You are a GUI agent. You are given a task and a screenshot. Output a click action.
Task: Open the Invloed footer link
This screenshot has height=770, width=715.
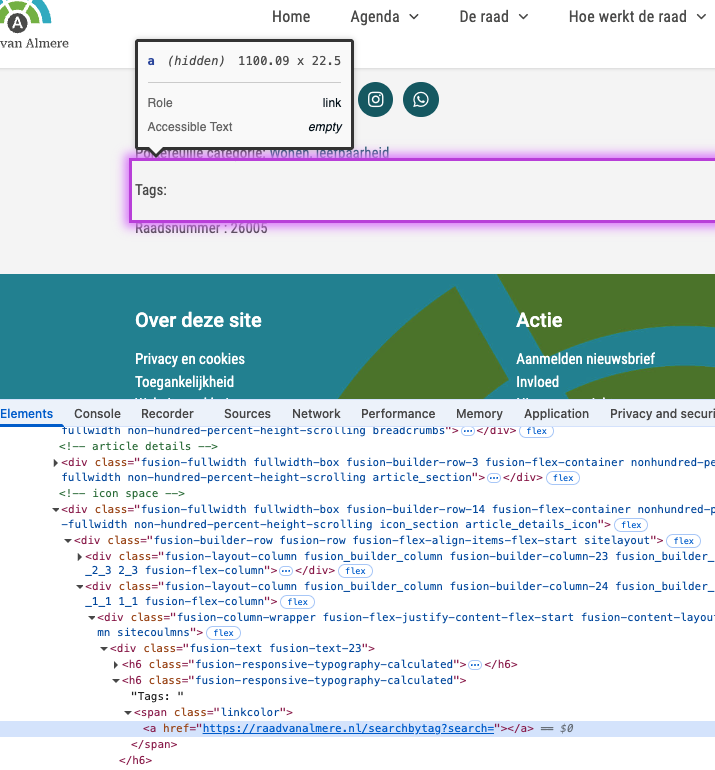(x=537, y=382)
